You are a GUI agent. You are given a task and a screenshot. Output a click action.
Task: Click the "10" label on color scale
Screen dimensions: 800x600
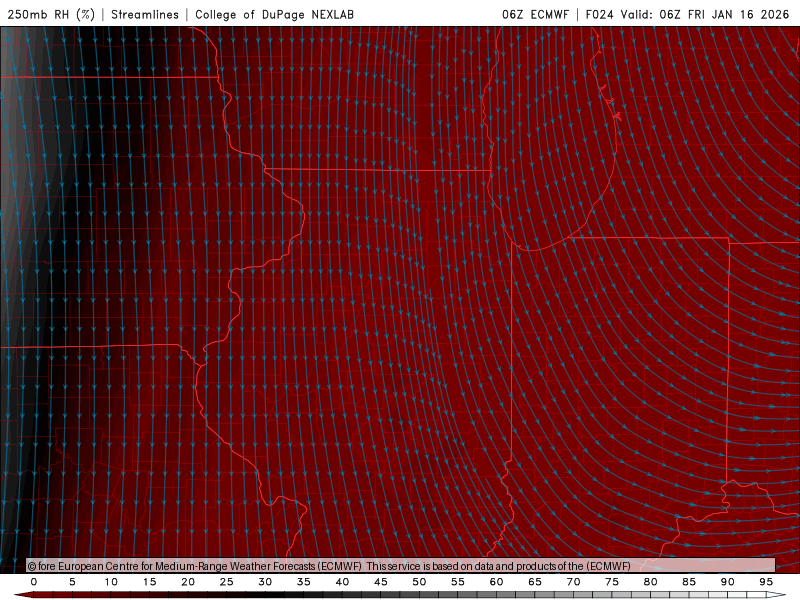(111, 582)
